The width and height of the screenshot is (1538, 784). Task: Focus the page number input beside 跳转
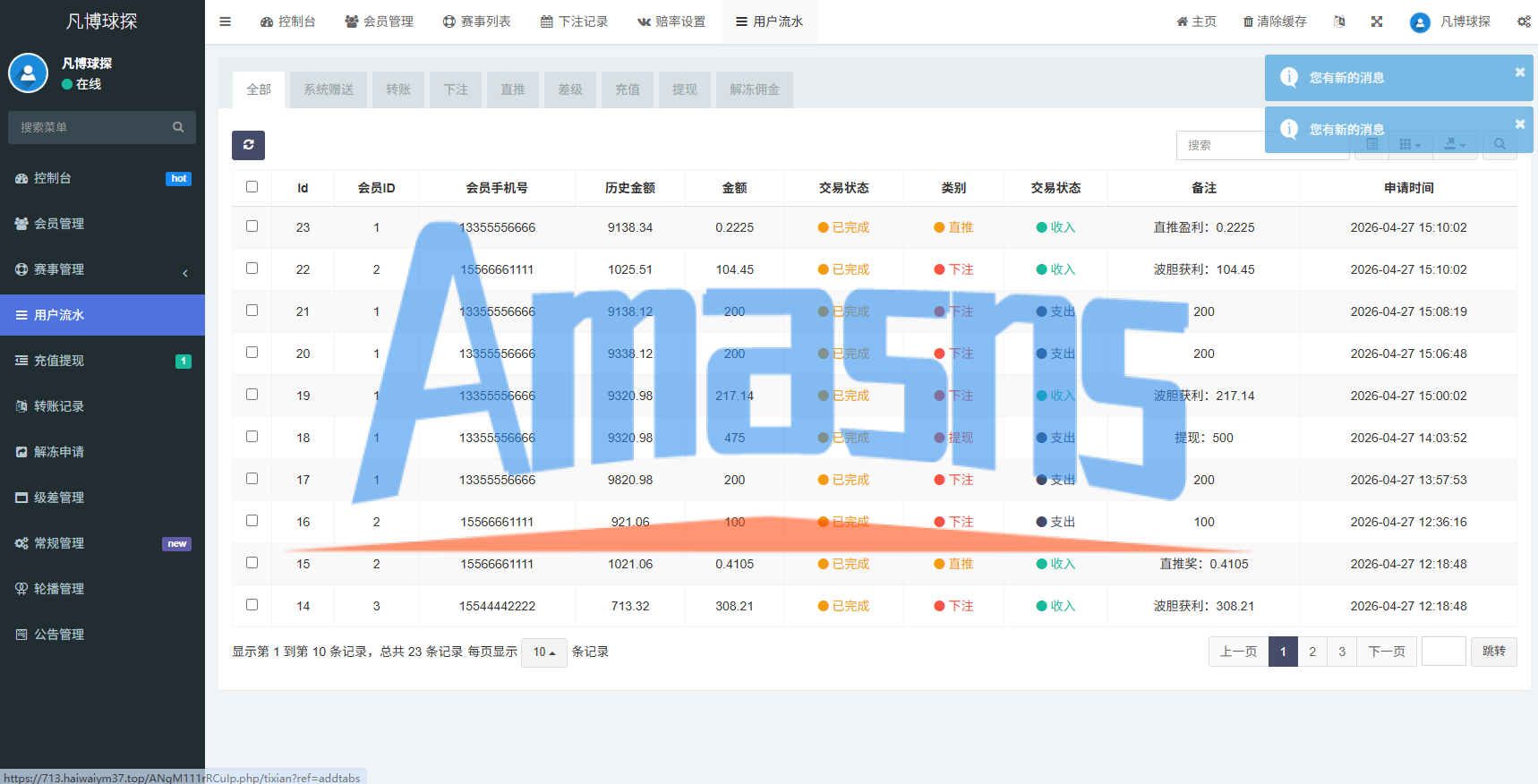(x=1444, y=652)
